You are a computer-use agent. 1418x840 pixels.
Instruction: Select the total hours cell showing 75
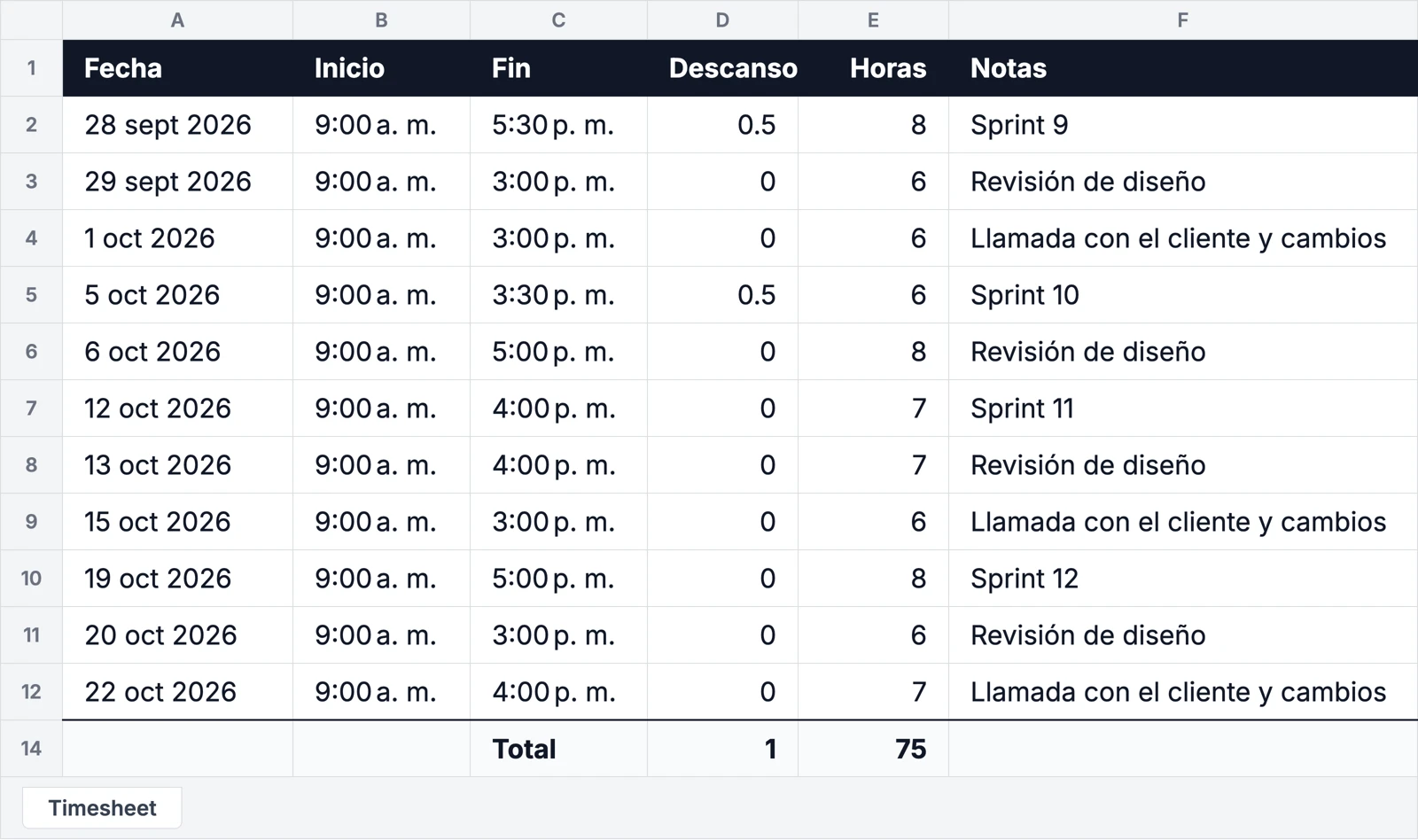[873, 749]
